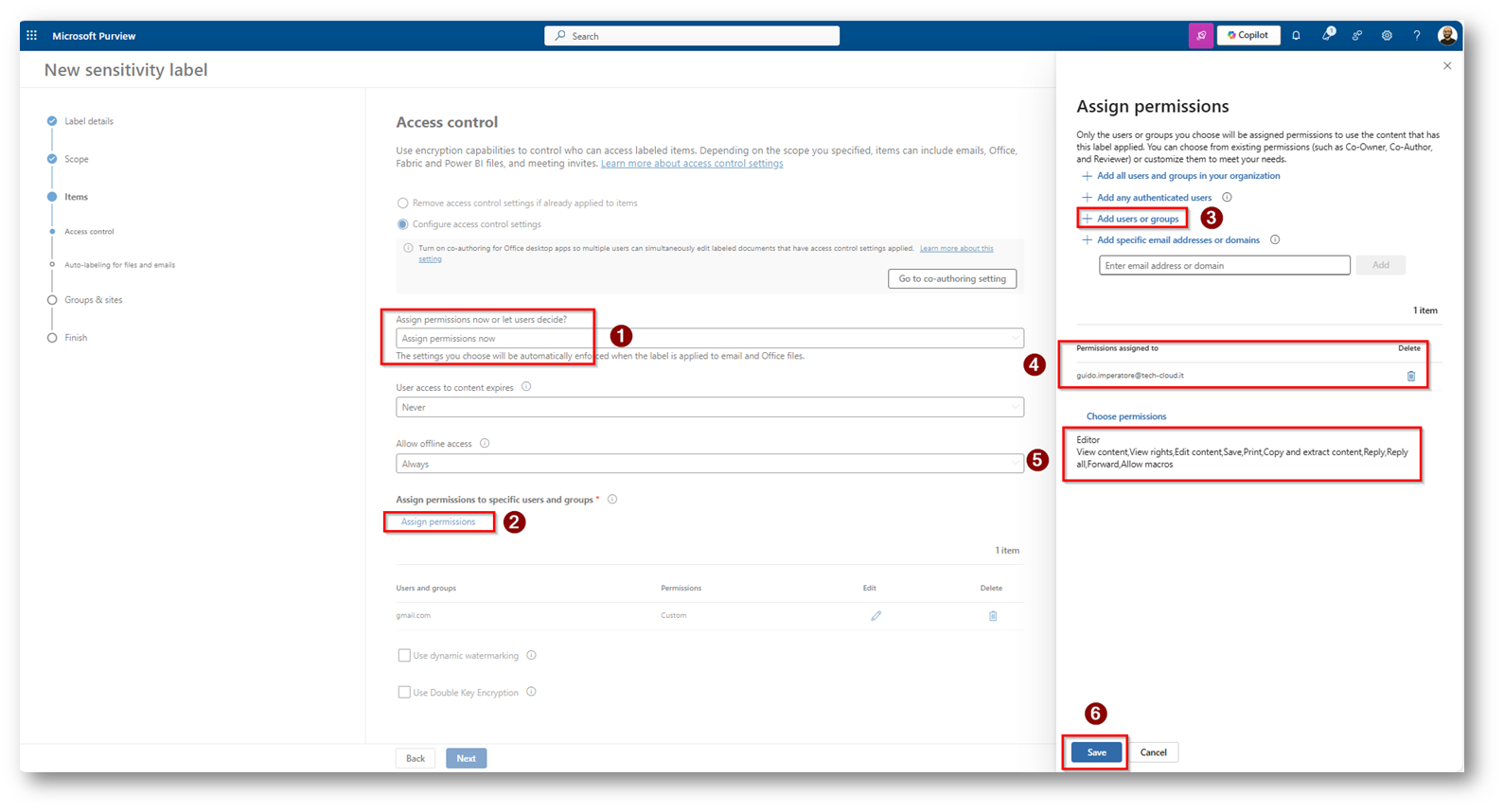The width and height of the screenshot is (1504, 812).
Task: Navigate to the Label details step
Action: [88, 121]
